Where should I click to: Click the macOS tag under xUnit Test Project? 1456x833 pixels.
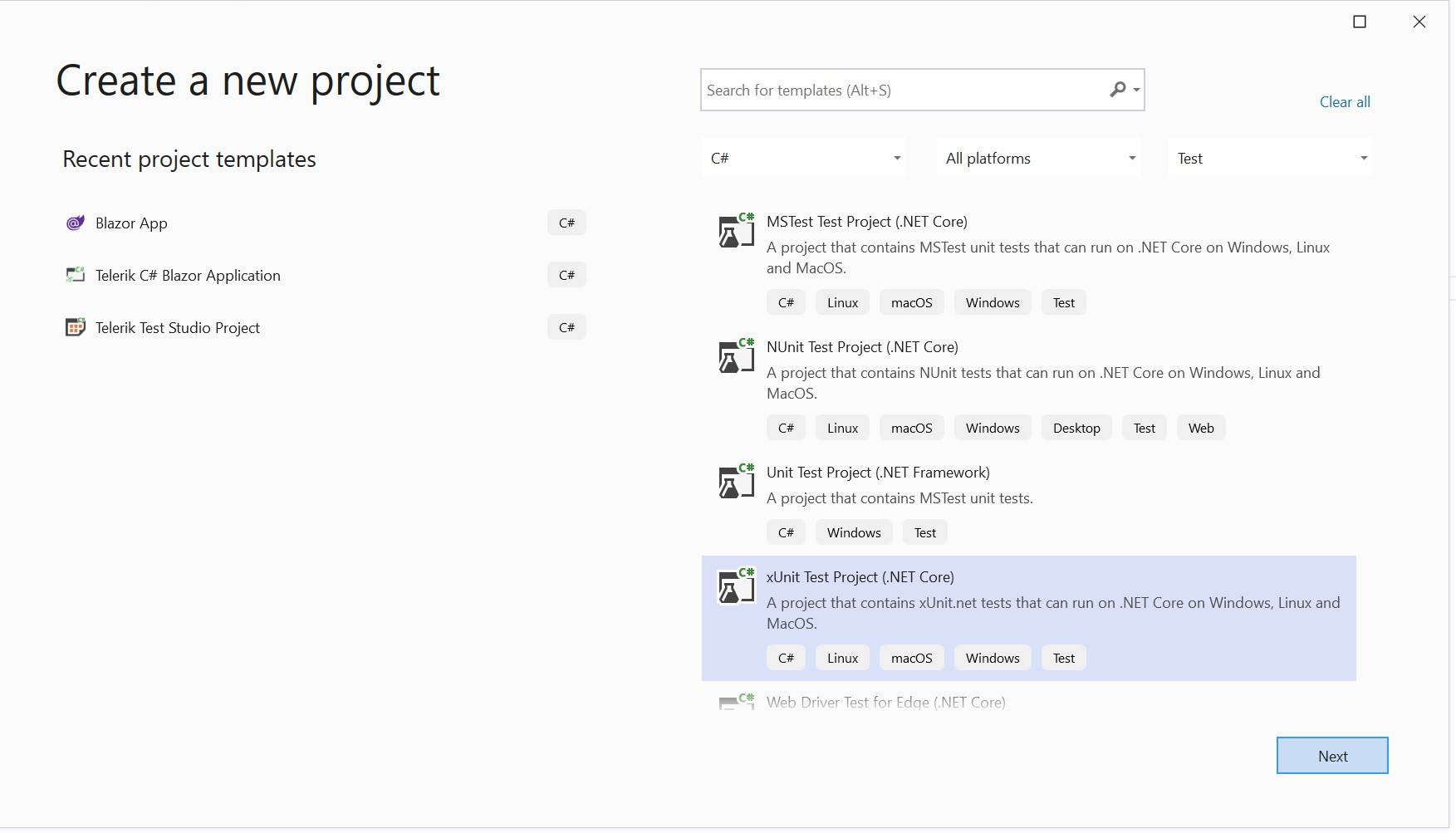[x=911, y=658]
